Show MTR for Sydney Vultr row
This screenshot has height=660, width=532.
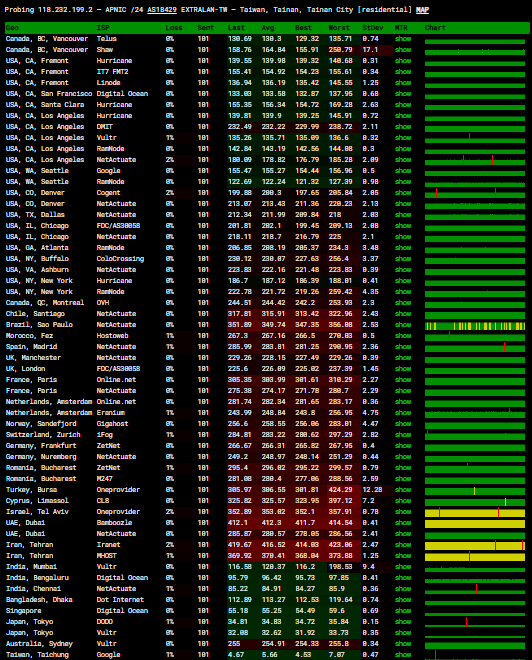click(x=403, y=644)
